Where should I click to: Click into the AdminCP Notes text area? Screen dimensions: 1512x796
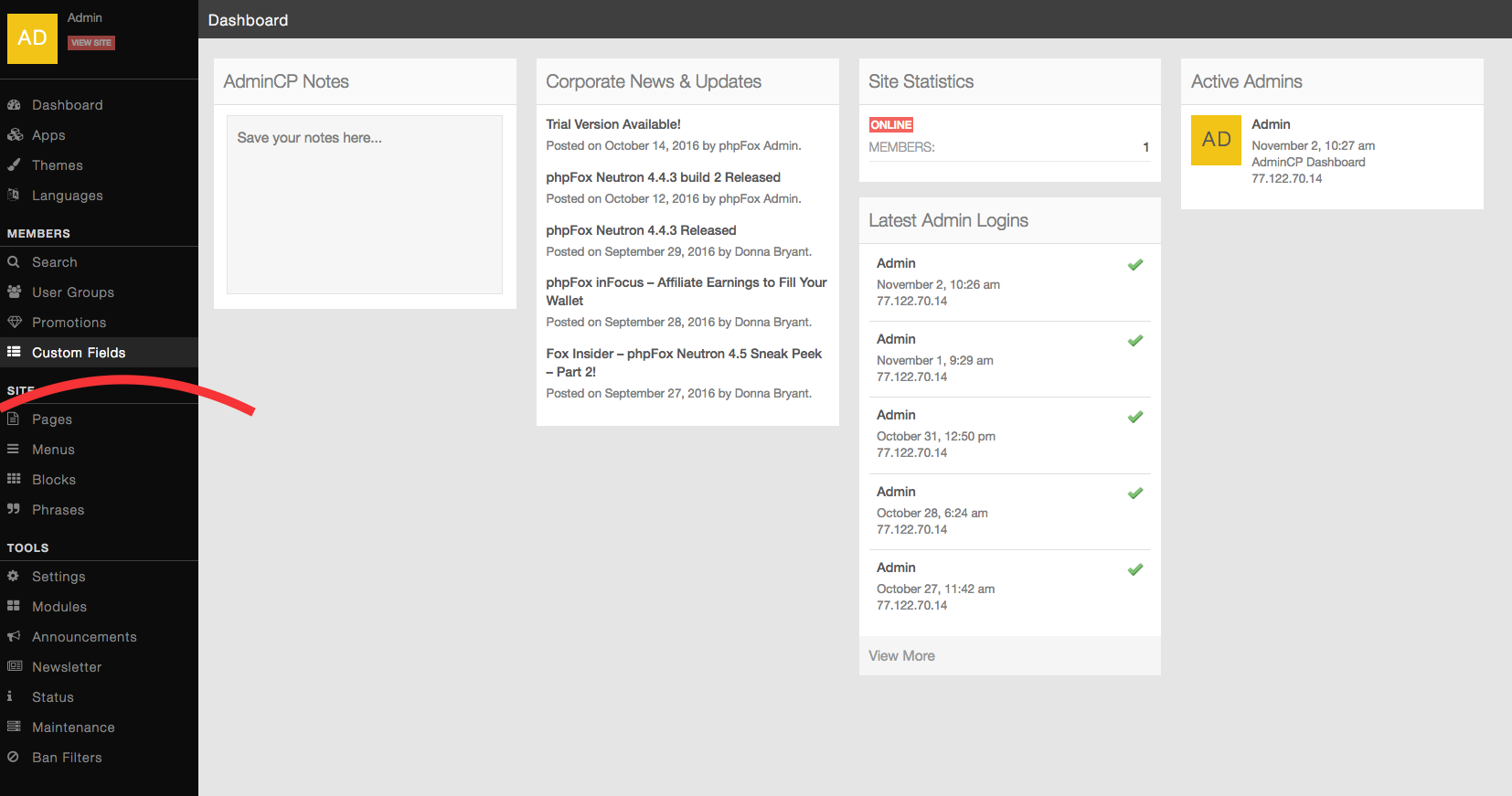tap(365, 205)
